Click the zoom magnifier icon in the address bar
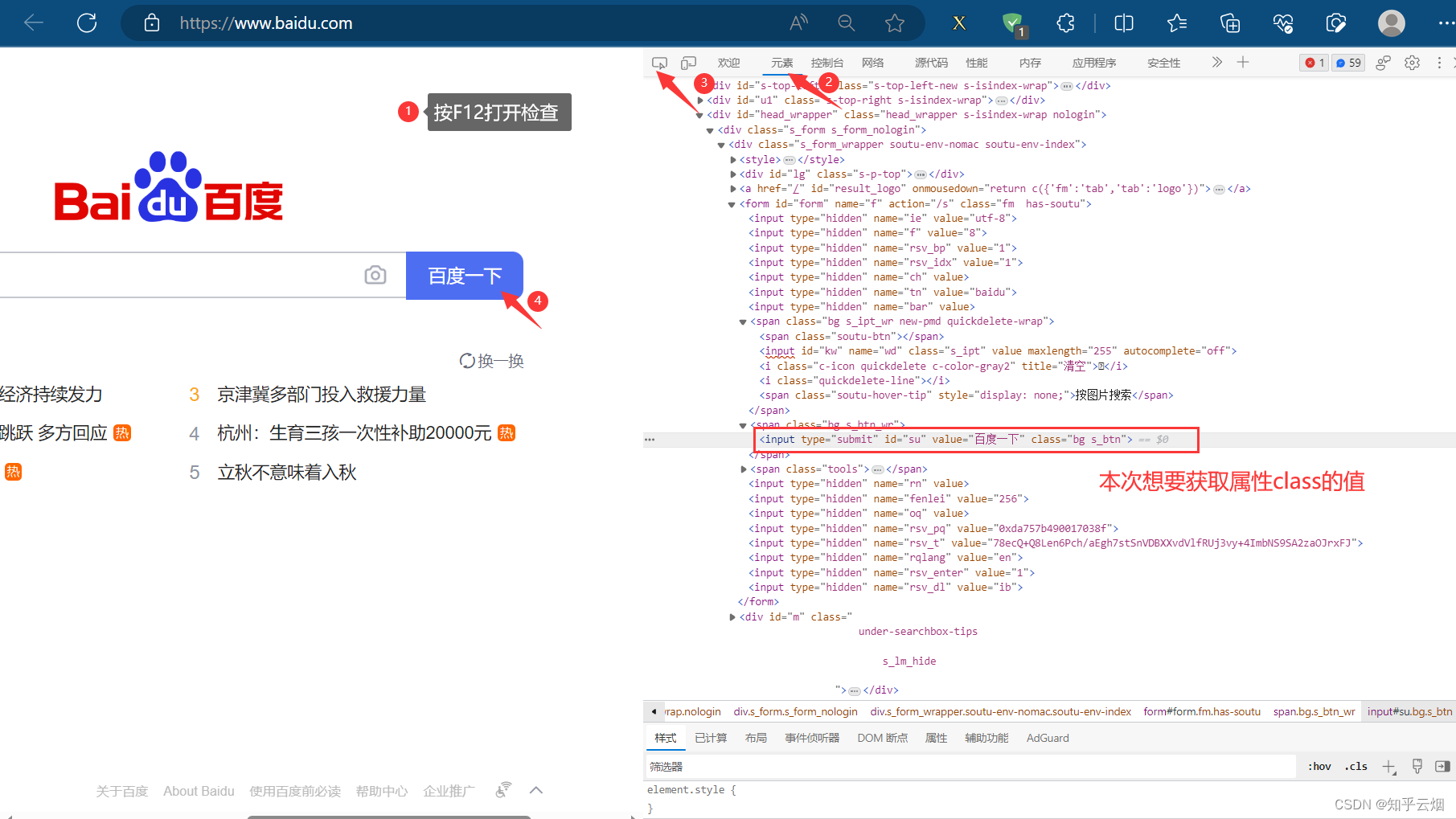This screenshot has width=1456, height=819. [846, 23]
